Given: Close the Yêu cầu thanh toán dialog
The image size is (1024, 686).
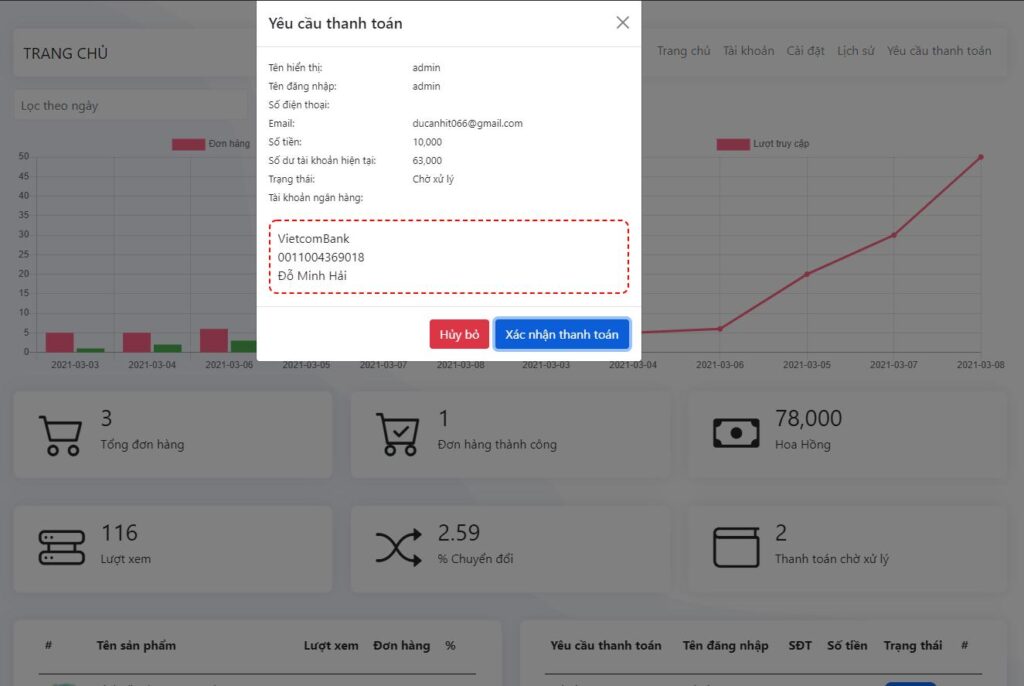Looking at the screenshot, I should (x=622, y=23).
